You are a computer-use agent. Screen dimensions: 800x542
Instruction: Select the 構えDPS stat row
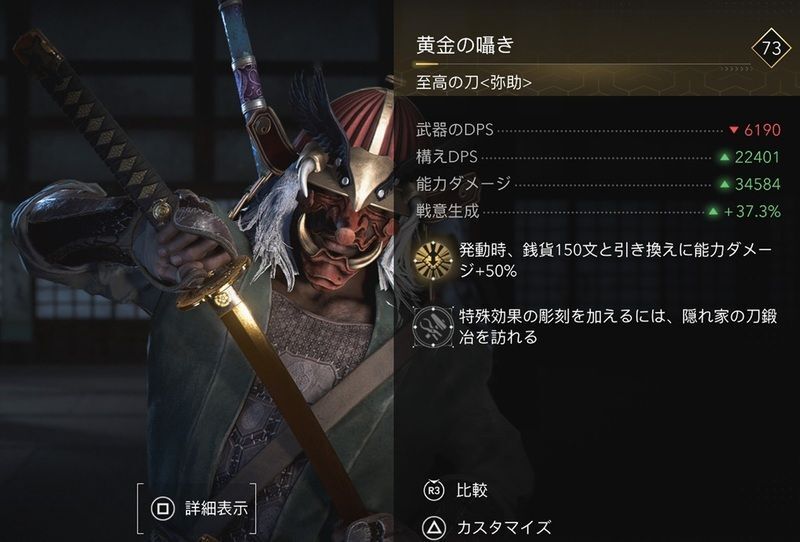(598, 157)
